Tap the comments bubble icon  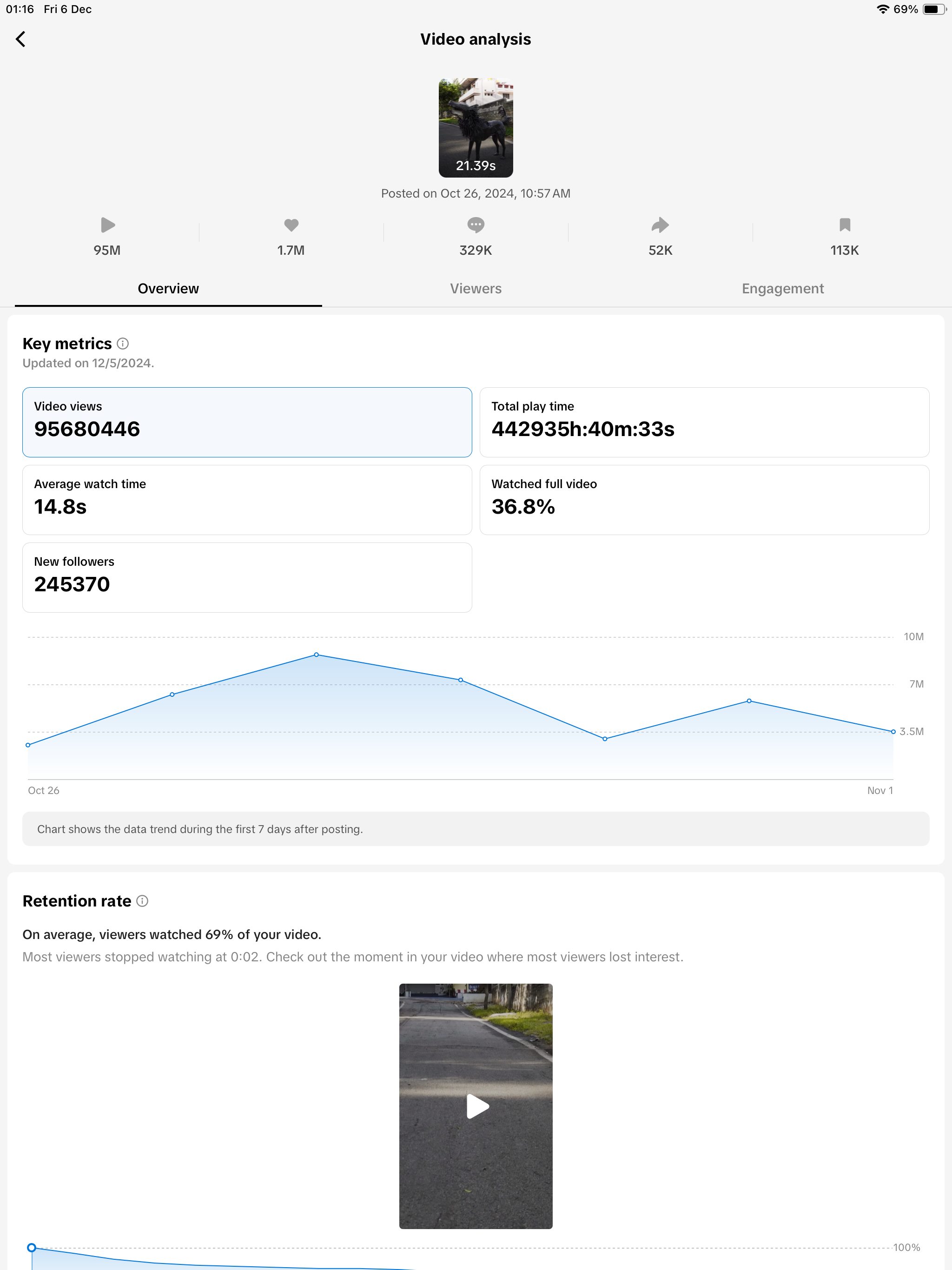coord(476,225)
